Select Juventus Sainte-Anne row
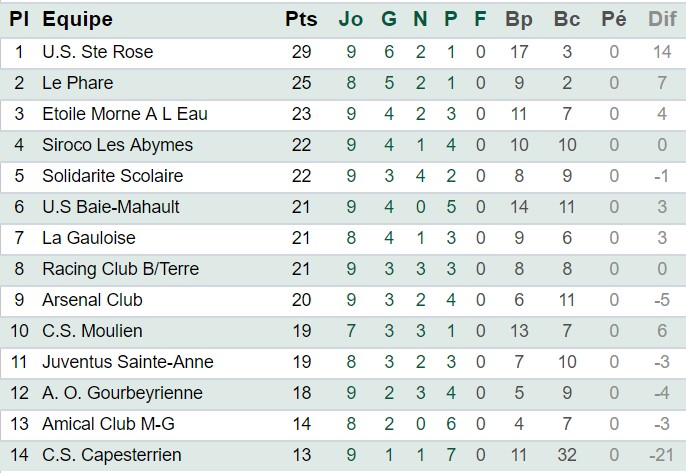686x473 pixels. click(x=343, y=362)
